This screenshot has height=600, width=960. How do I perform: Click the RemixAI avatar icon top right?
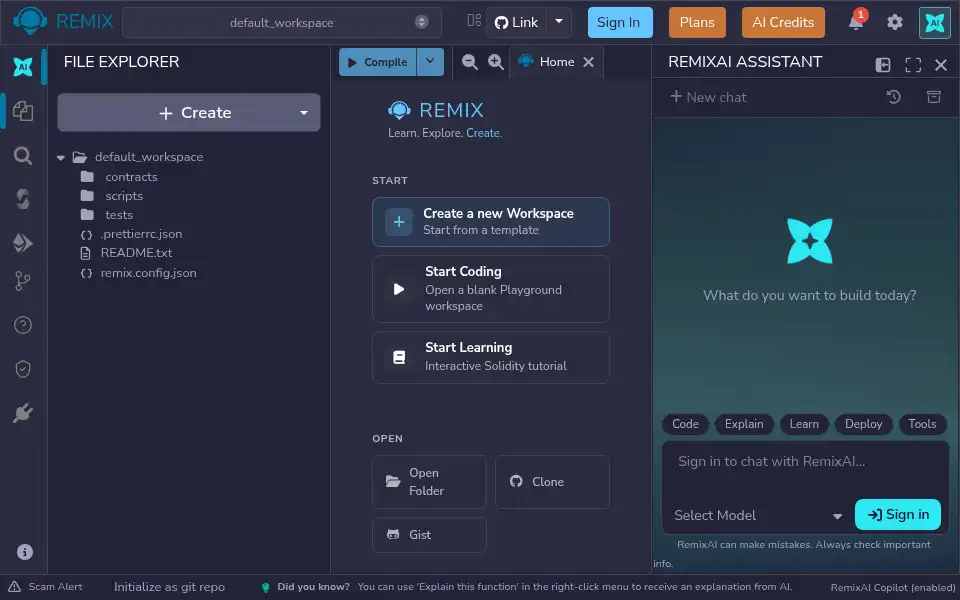click(934, 23)
